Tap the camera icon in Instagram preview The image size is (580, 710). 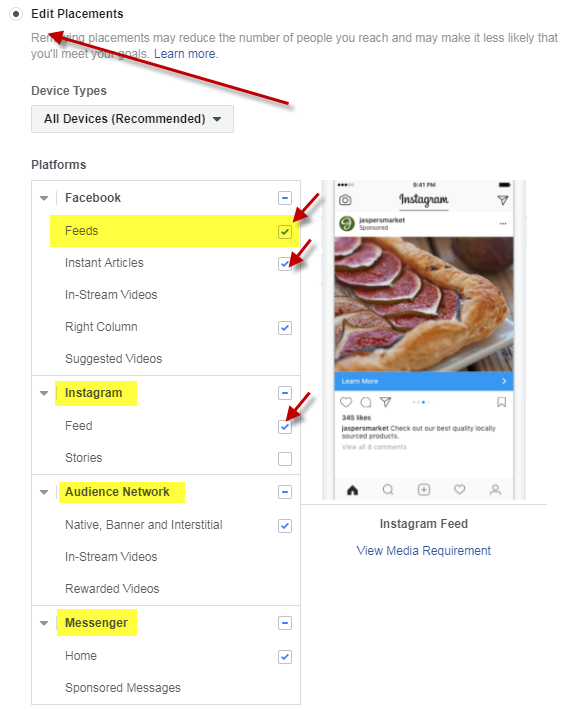pos(345,200)
